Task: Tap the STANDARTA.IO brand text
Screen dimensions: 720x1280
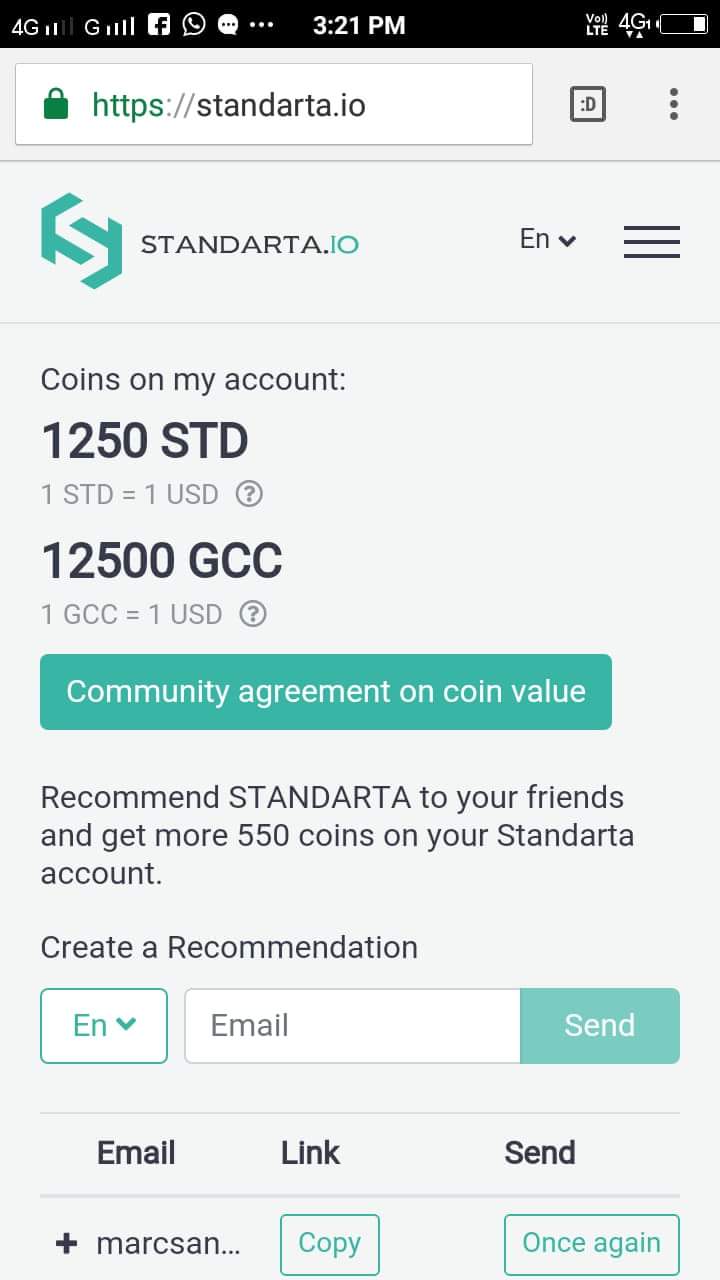Action: pyautogui.click(x=249, y=244)
